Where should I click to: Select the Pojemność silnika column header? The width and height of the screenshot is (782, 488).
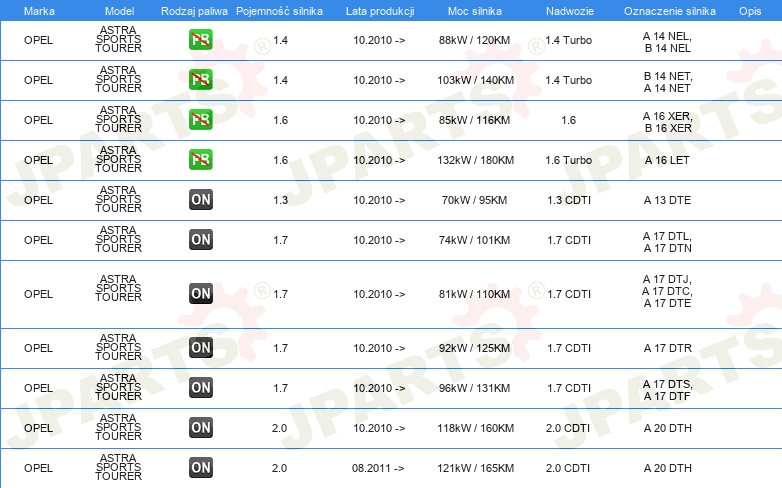coord(279,11)
